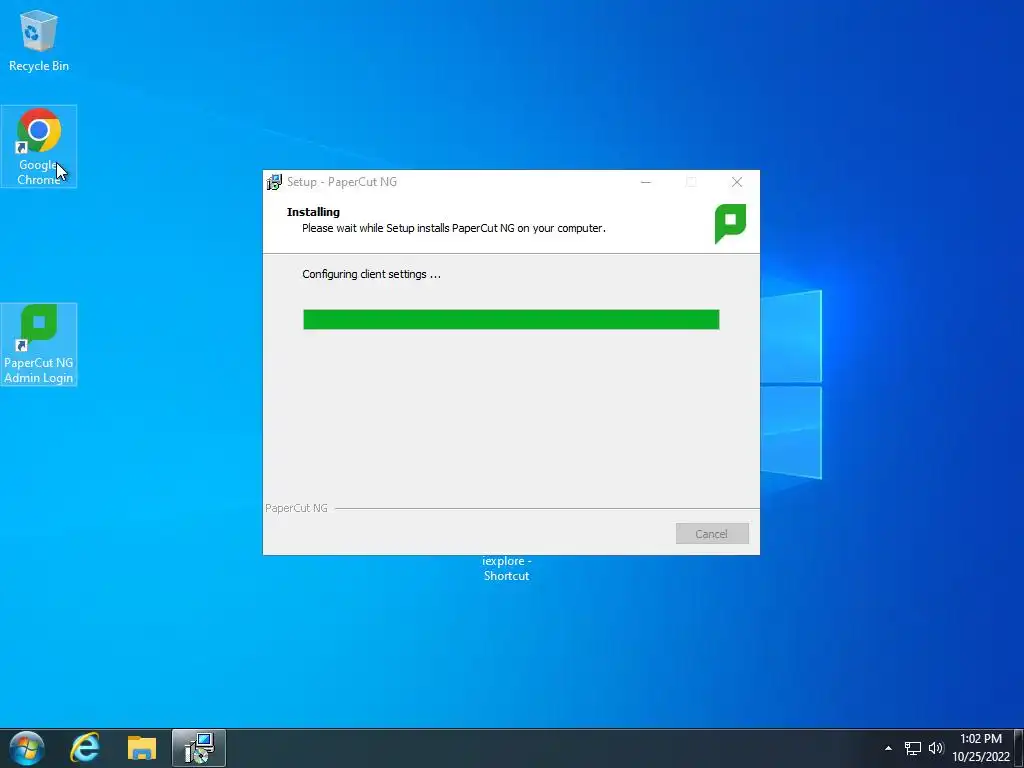This screenshot has width=1024, height=768.
Task: Select the setup installer taskbar button
Action: click(x=199, y=748)
